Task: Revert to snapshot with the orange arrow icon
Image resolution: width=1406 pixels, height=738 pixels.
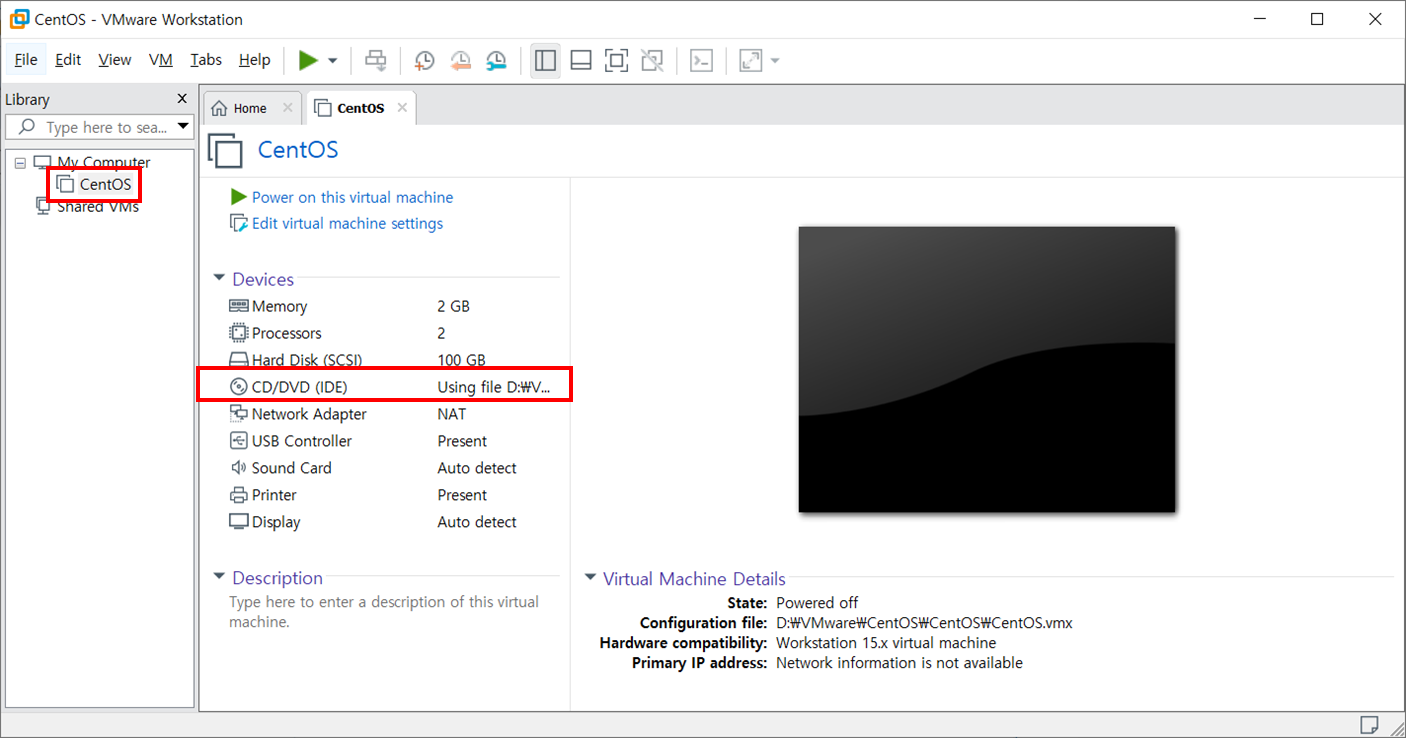Action: coord(460,61)
